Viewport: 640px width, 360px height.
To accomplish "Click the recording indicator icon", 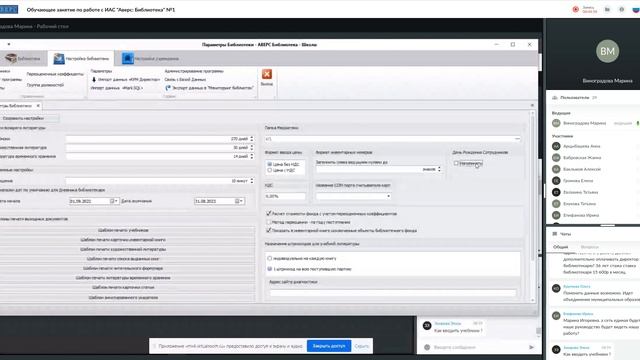I will [x=576, y=9].
